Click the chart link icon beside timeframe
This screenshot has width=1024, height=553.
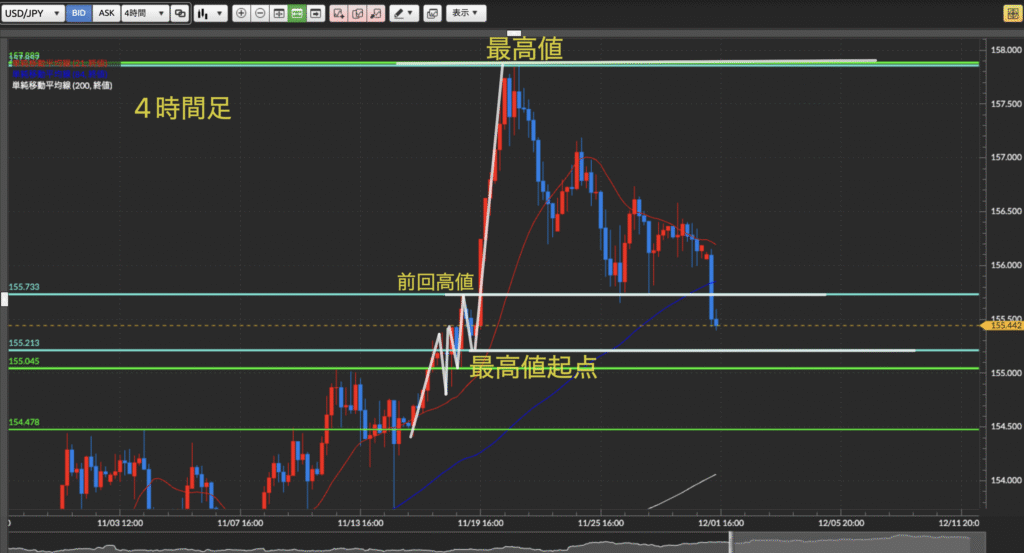click(179, 14)
